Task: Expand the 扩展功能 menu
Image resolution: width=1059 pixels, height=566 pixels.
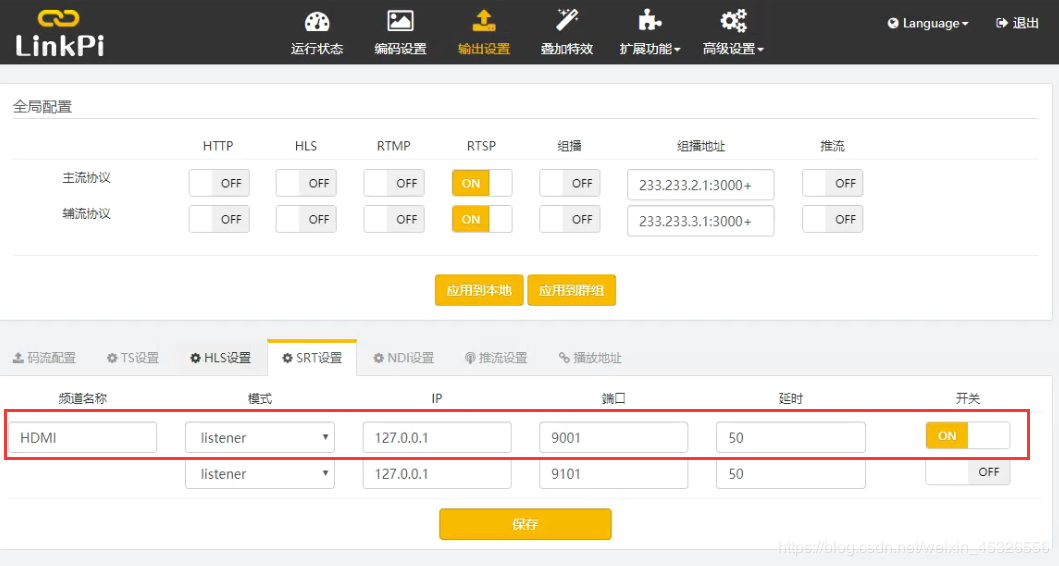Action: (650, 49)
